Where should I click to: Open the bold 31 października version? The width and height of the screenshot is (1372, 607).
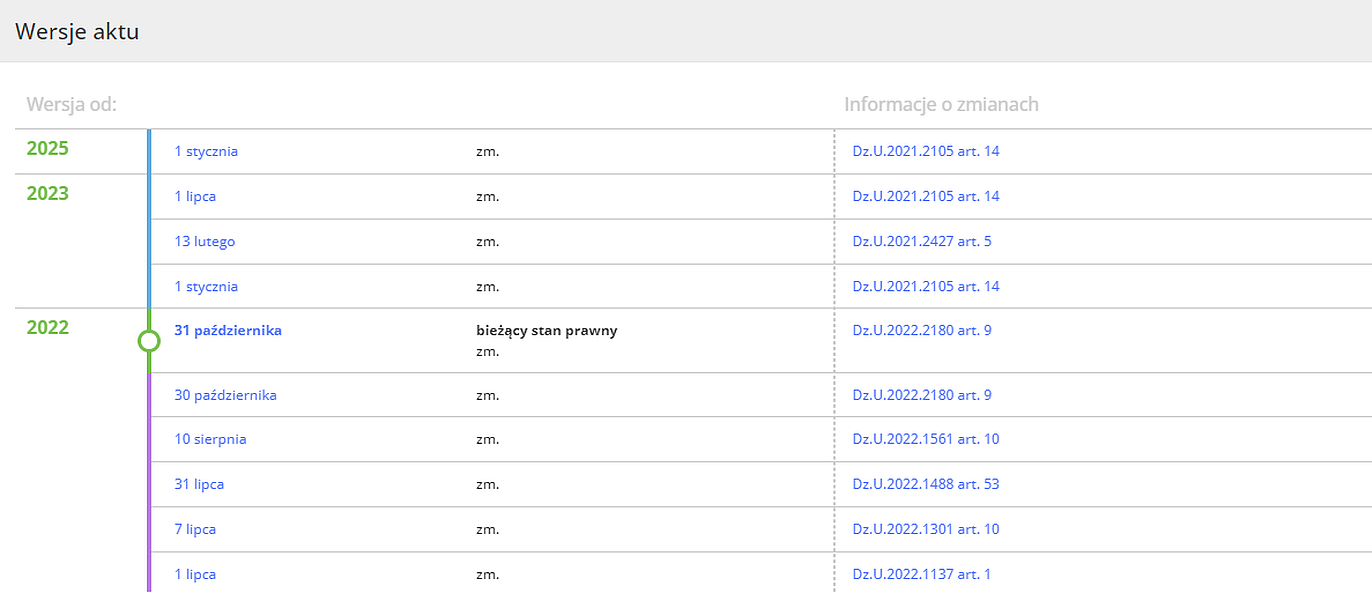[228, 331]
